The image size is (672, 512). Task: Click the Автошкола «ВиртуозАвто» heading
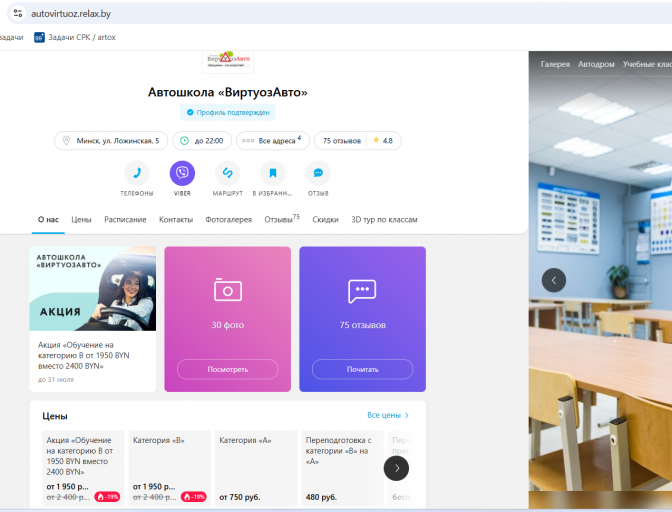228,93
